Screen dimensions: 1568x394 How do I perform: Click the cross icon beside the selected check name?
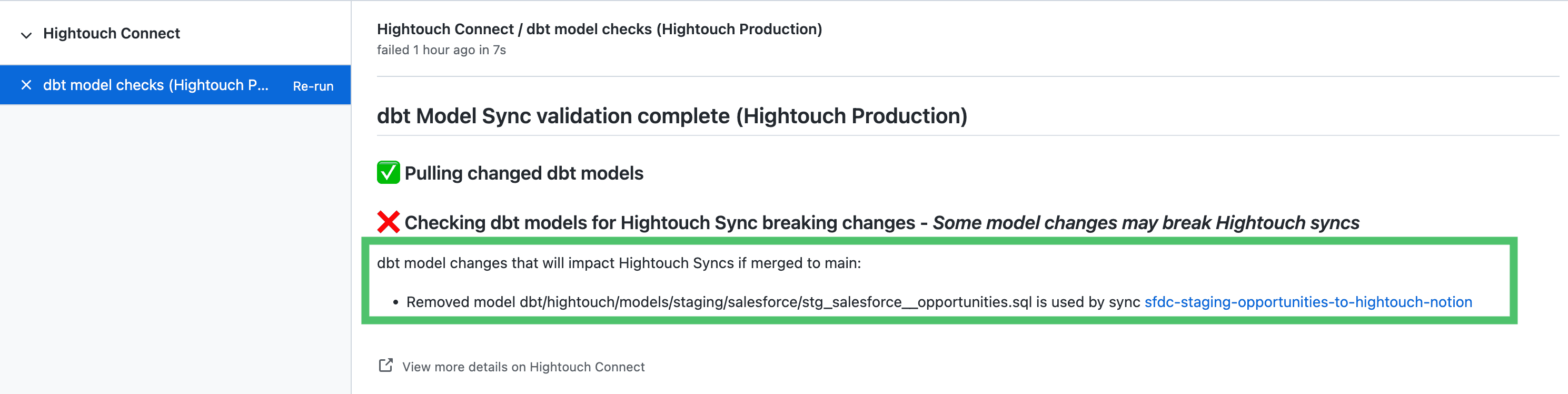click(26, 85)
